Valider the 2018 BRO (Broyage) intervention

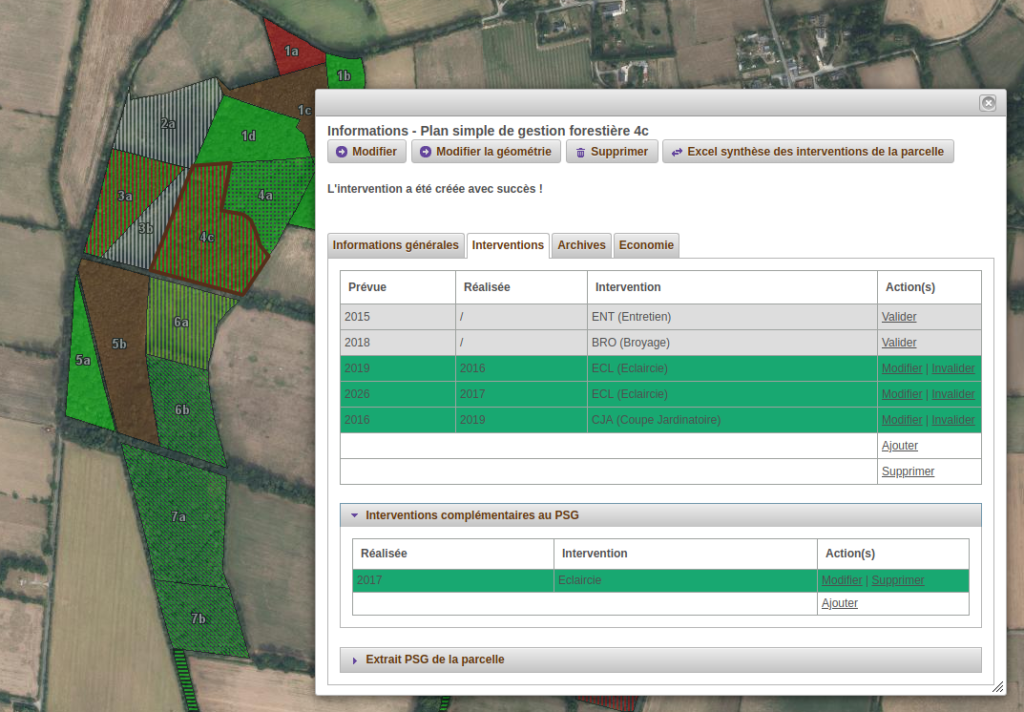coord(898,342)
